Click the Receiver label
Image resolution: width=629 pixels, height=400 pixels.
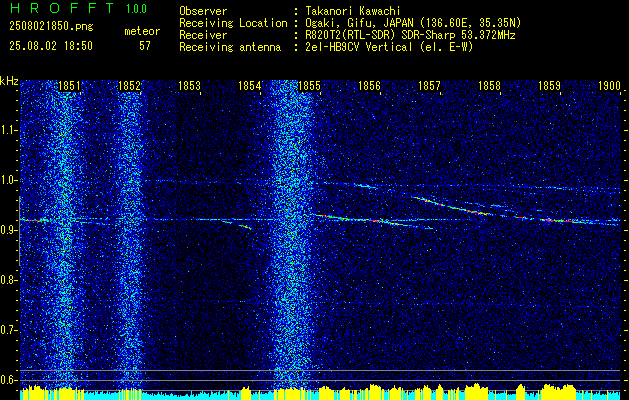click(x=203, y=35)
